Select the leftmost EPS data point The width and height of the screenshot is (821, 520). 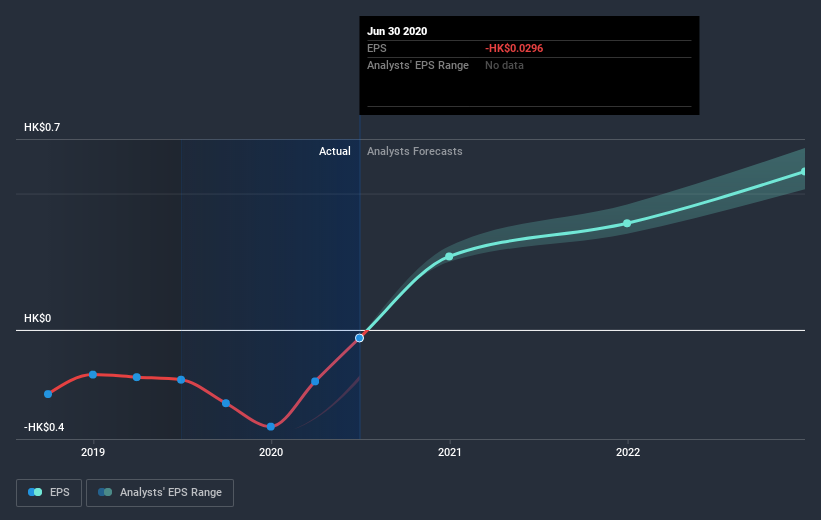click(48, 394)
